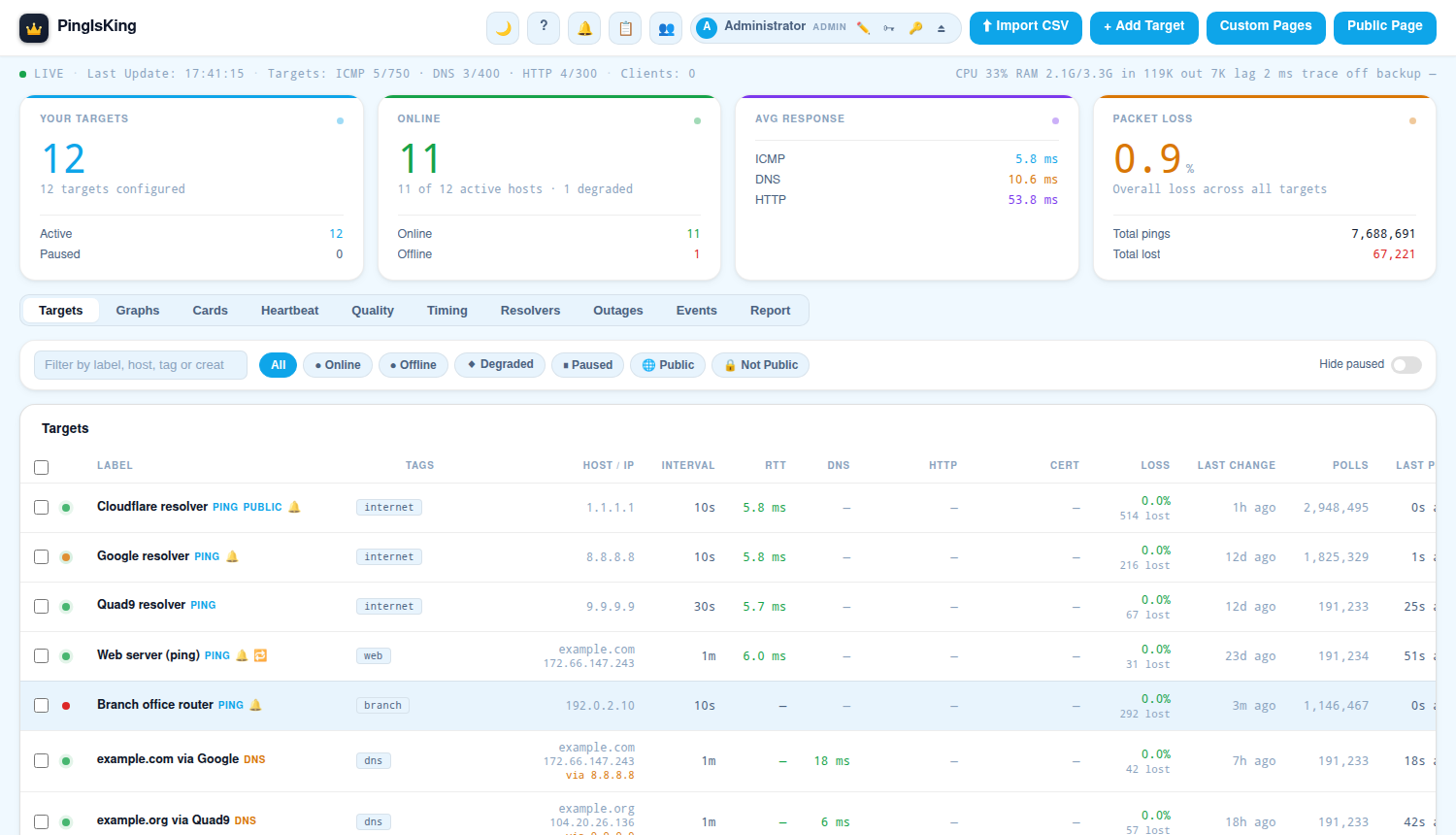Select the All filter pill

click(x=278, y=365)
